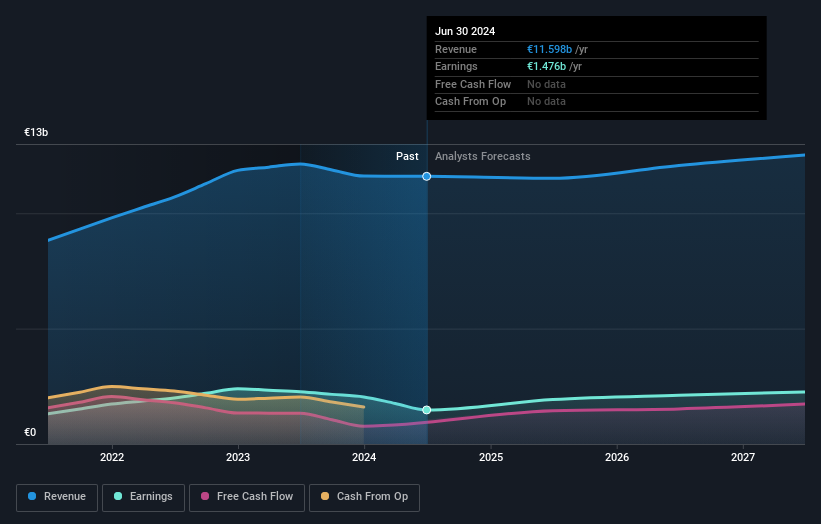Click the €0 y-axis label
Viewport: 821px width, 524px height.
click(x=30, y=432)
